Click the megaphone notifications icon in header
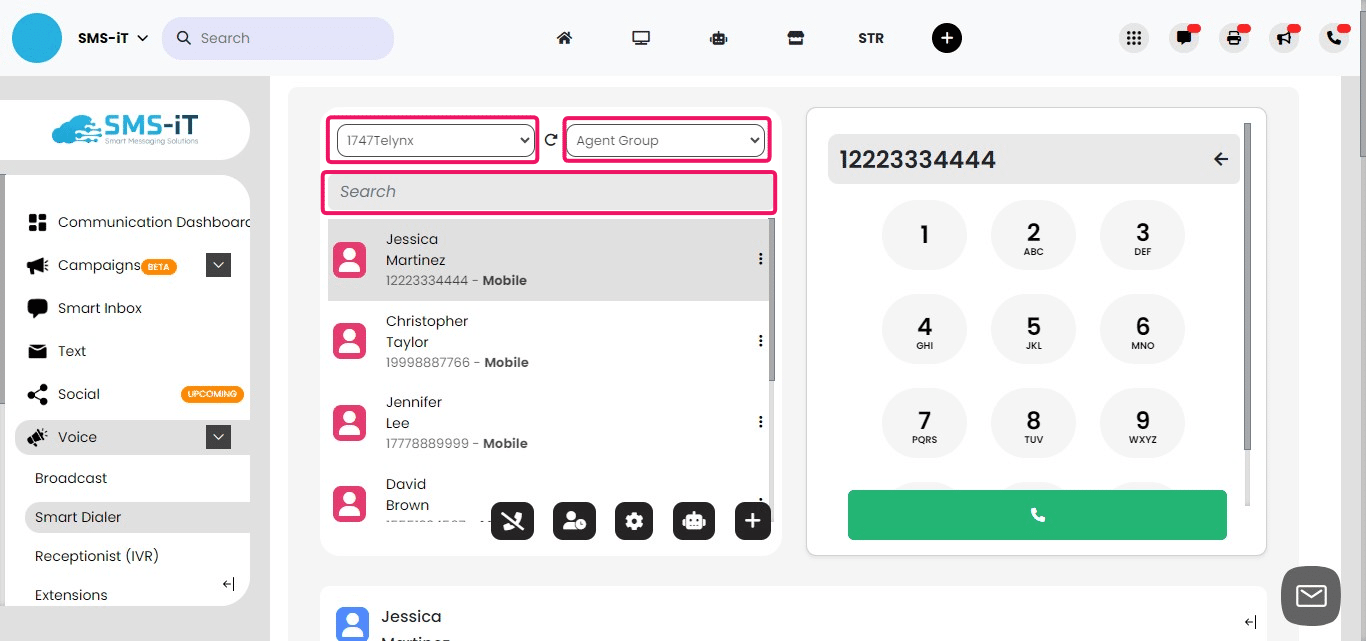This screenshot has width=1366, height=641. pyautogui.click(x=1283, y=38)
